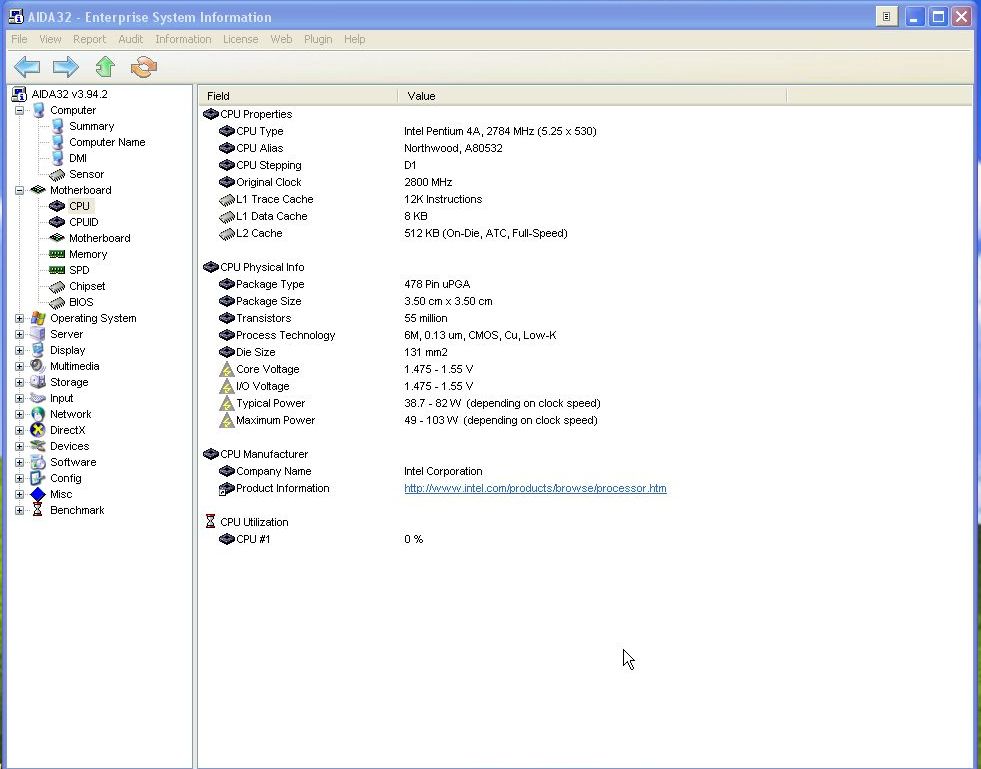Open the Intel processor product link
981x769 pixels.
click(535, 488)
